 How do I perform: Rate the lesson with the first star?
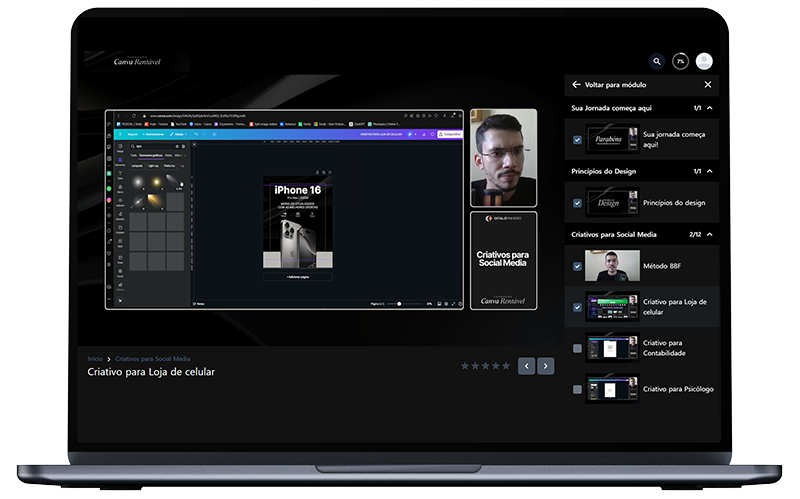point(465,366)
